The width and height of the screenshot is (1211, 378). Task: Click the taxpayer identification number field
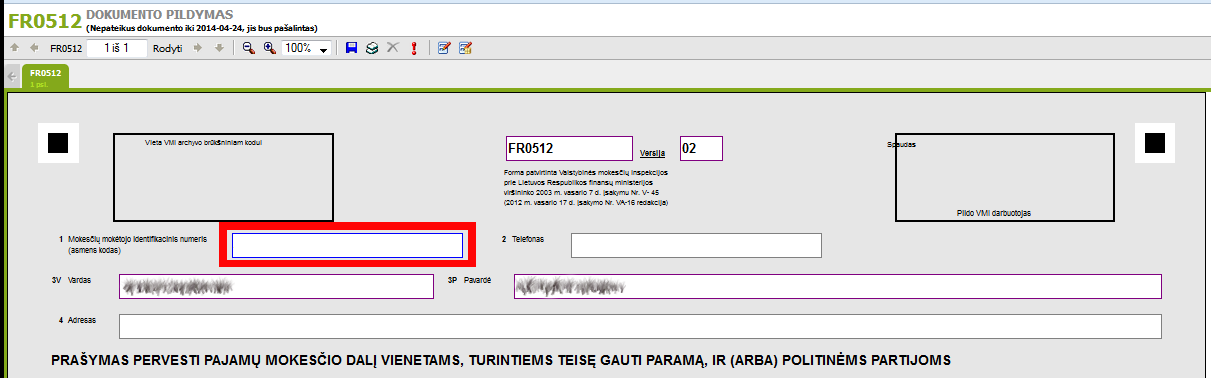click(x=347, y=245)
